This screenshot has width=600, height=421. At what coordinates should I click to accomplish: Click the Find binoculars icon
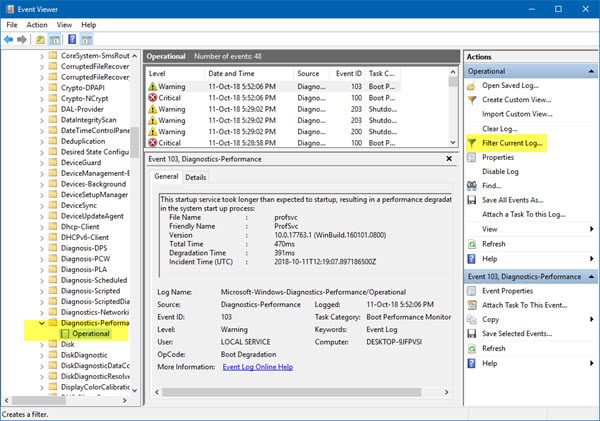(472, 186)
